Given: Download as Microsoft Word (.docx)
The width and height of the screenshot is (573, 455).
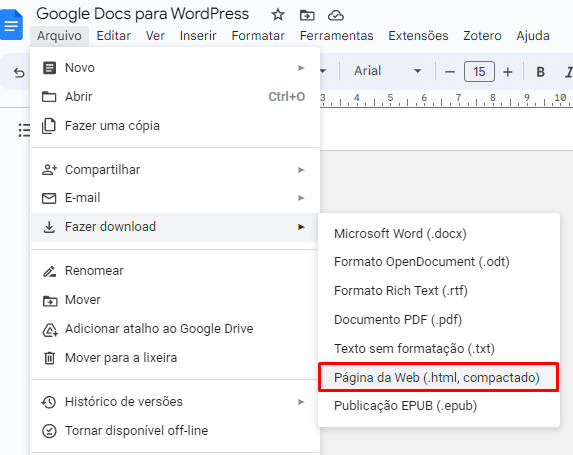Looking at the screenshot, I should pos(439,234).
